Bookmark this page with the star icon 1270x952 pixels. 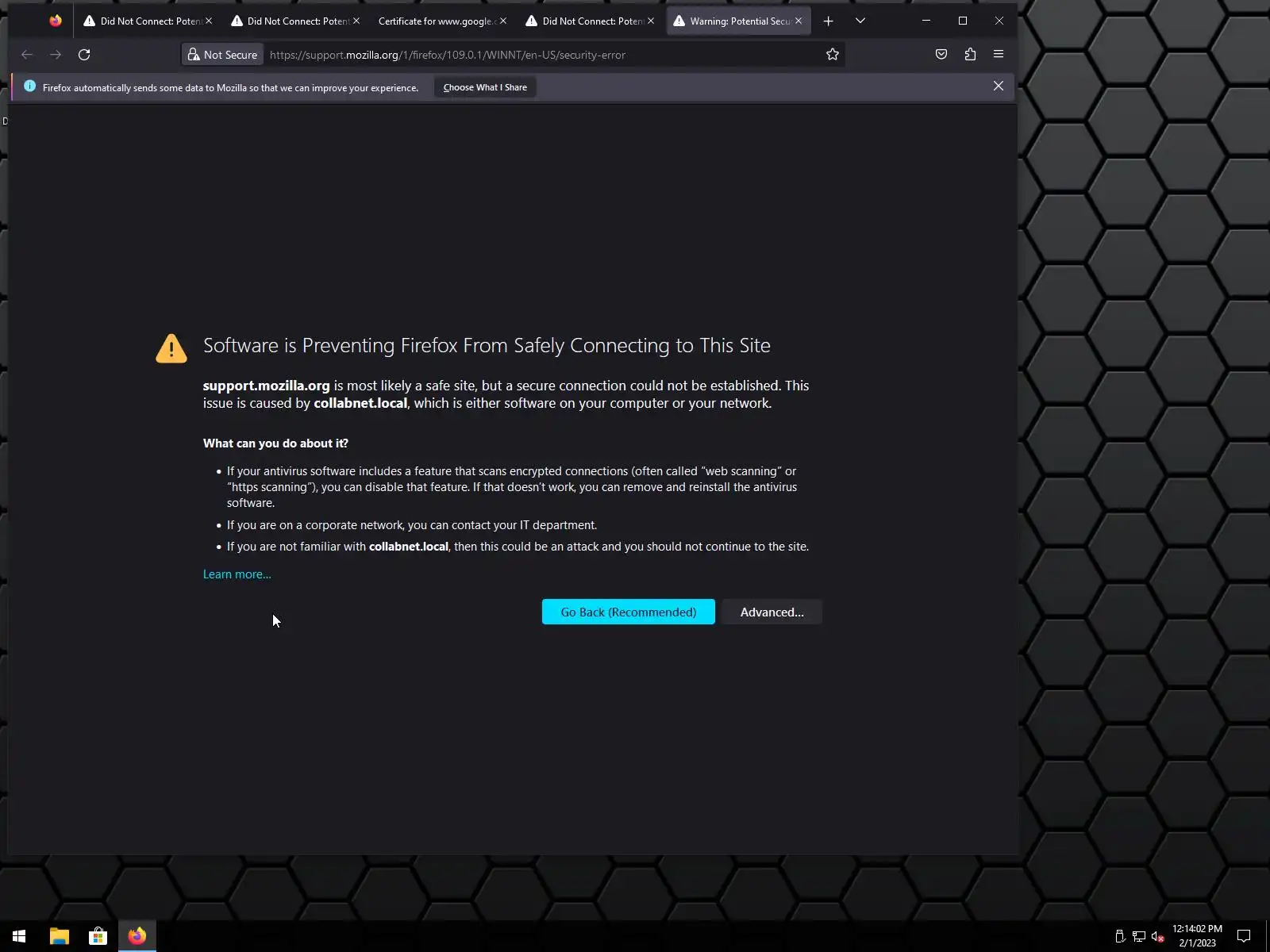833,55
